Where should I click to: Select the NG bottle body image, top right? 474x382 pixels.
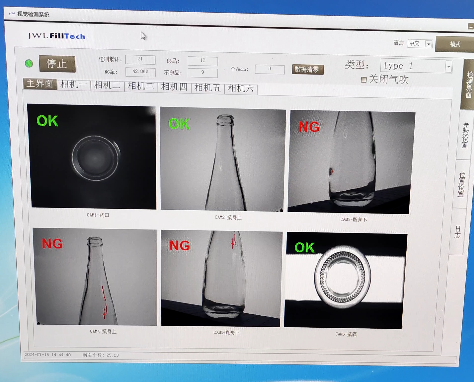pos(351,163)
